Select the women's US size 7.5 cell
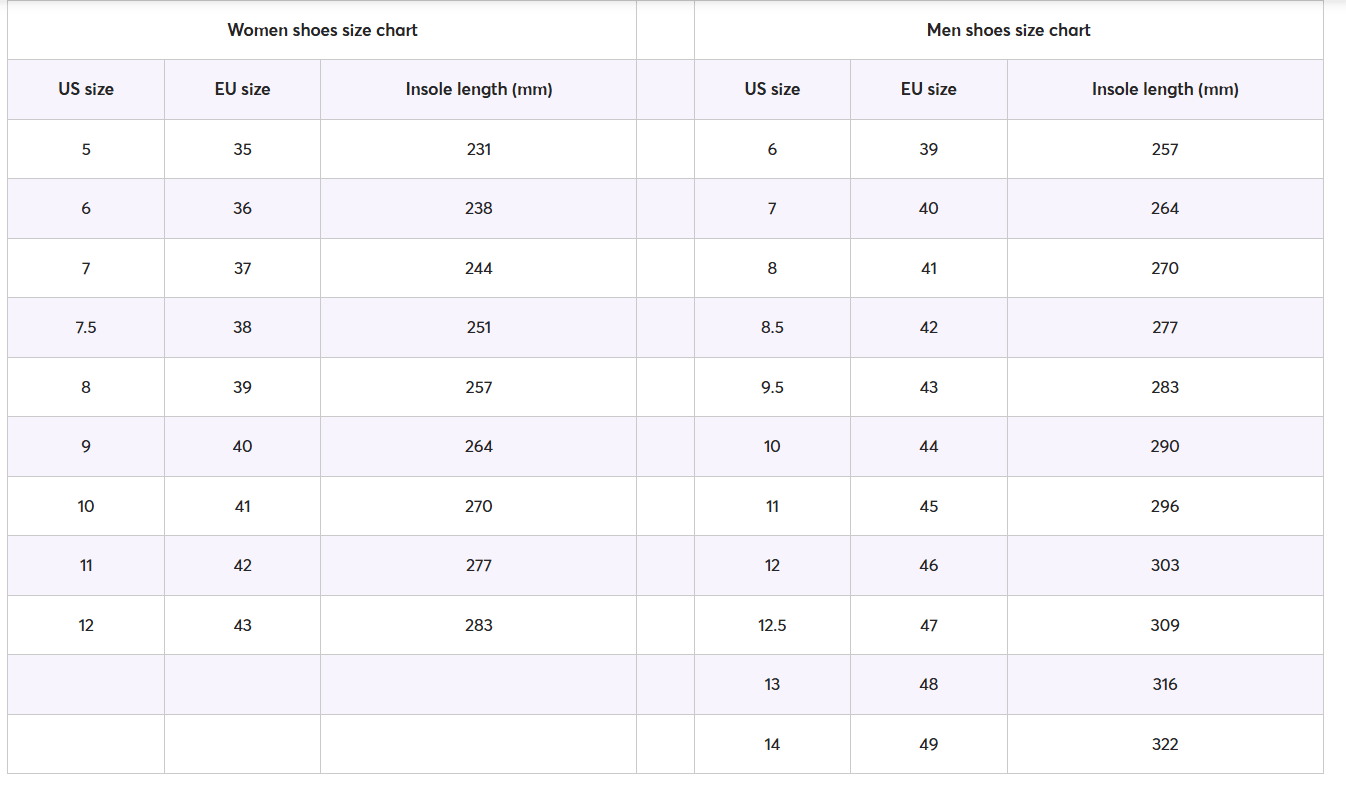 coord(86,327)
